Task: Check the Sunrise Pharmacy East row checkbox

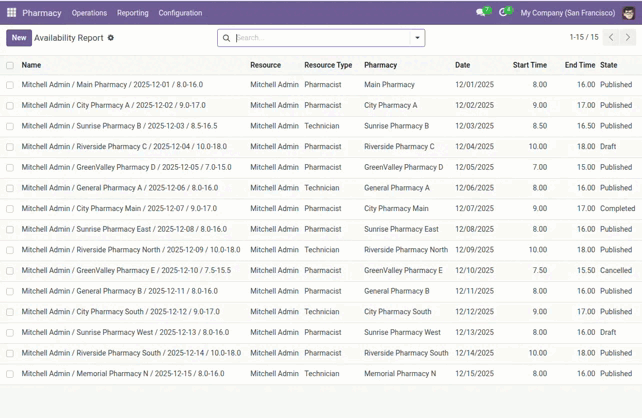Action: pyautogui.click(x=10, y=229)
